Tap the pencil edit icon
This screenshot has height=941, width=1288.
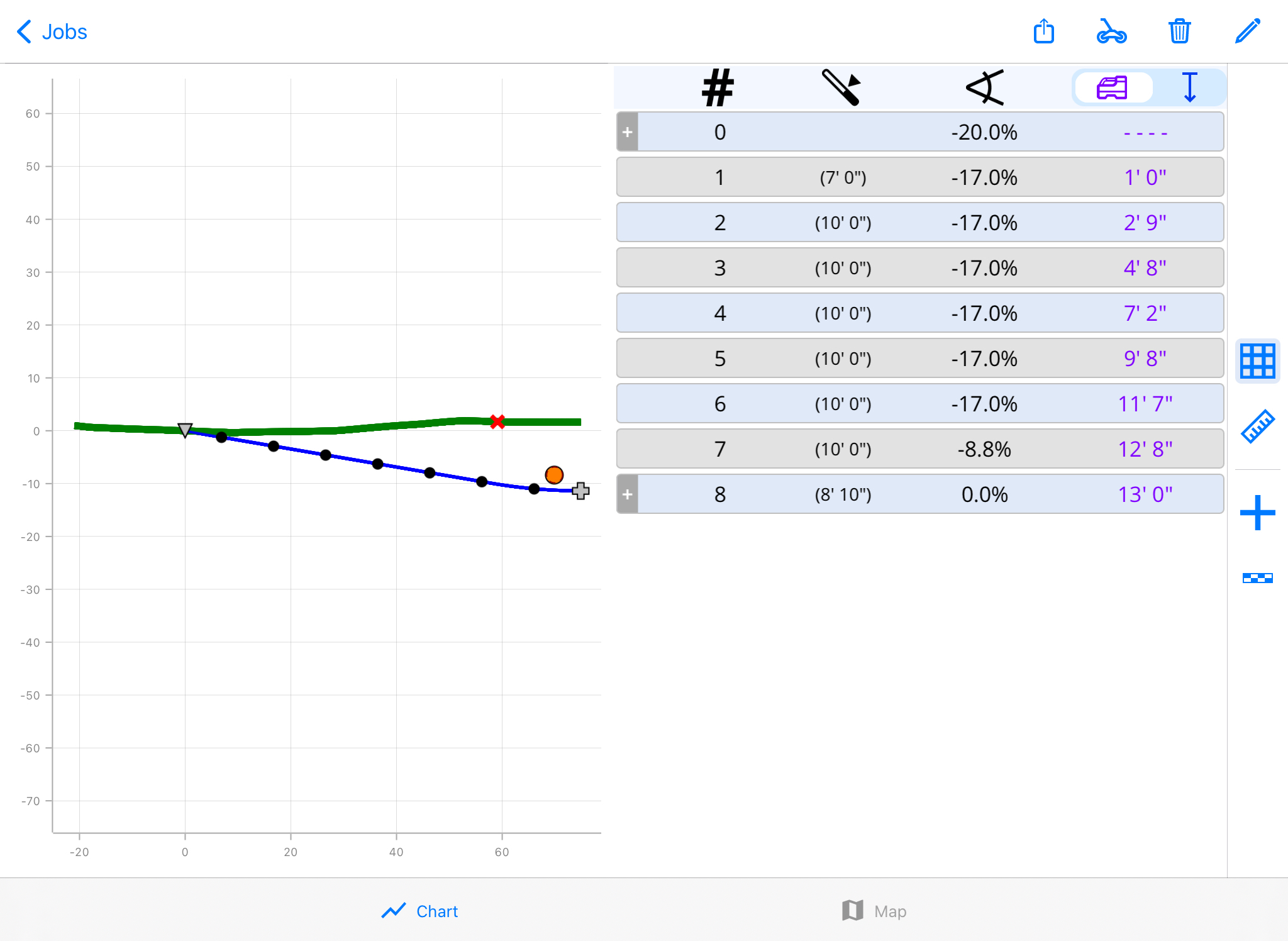[x=1248, y=31]
